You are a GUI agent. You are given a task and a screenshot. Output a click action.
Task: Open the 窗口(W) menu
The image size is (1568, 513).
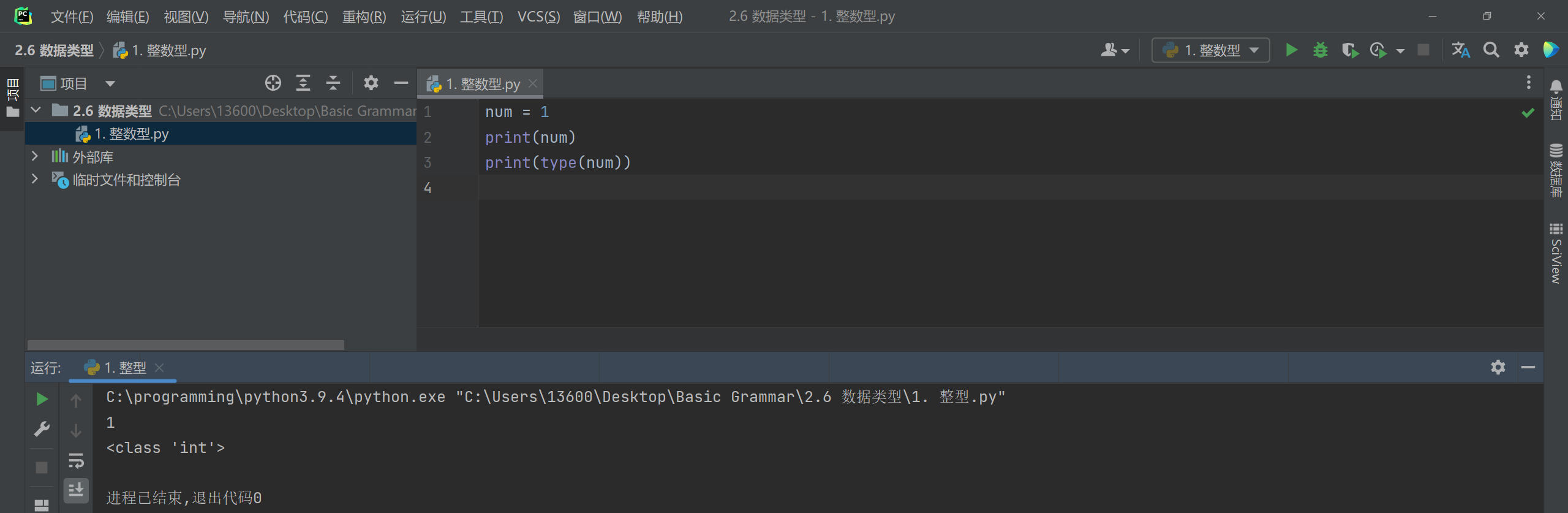point(597,17)
